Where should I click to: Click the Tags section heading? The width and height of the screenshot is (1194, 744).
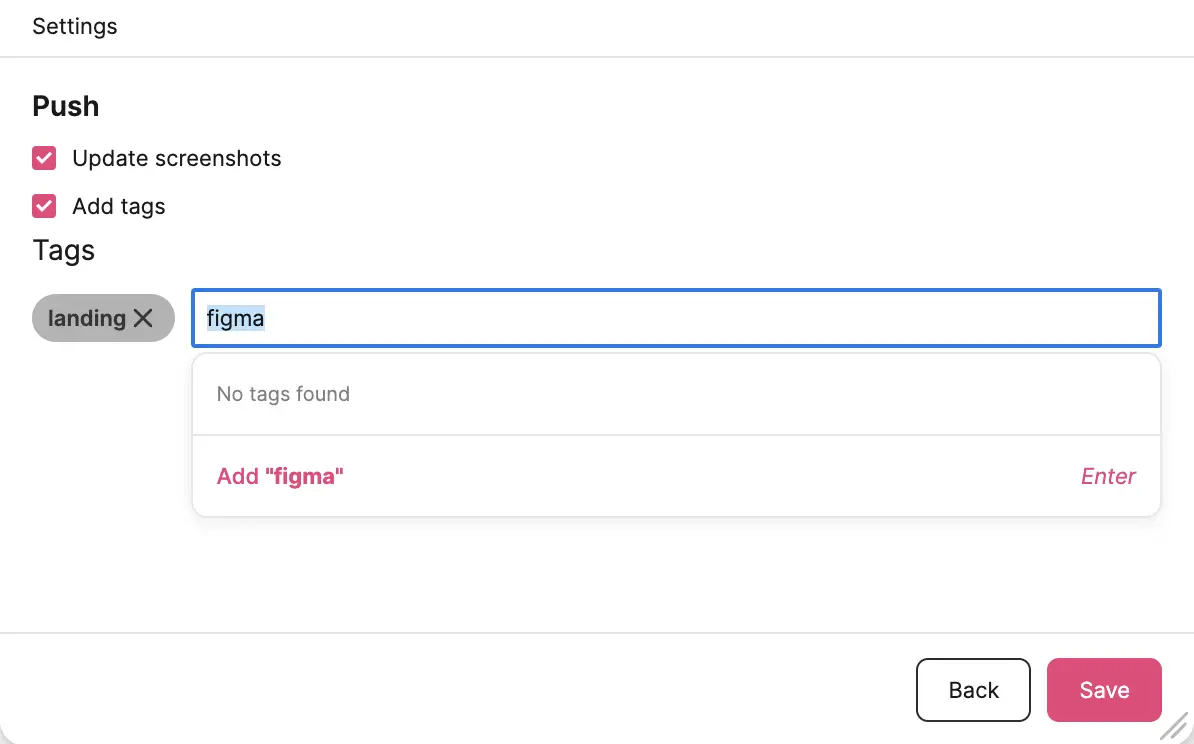tap(64, 250)
